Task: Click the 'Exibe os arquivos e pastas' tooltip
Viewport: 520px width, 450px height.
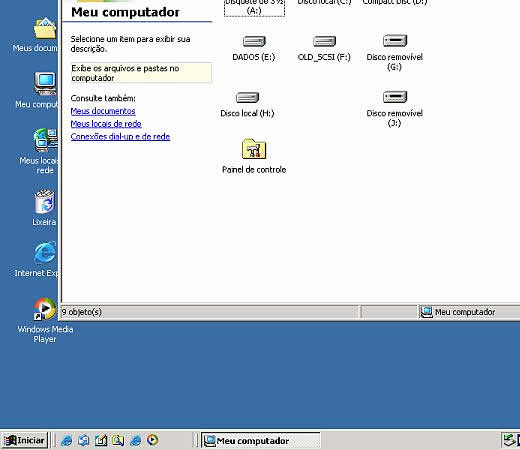Action: [141, 73]
